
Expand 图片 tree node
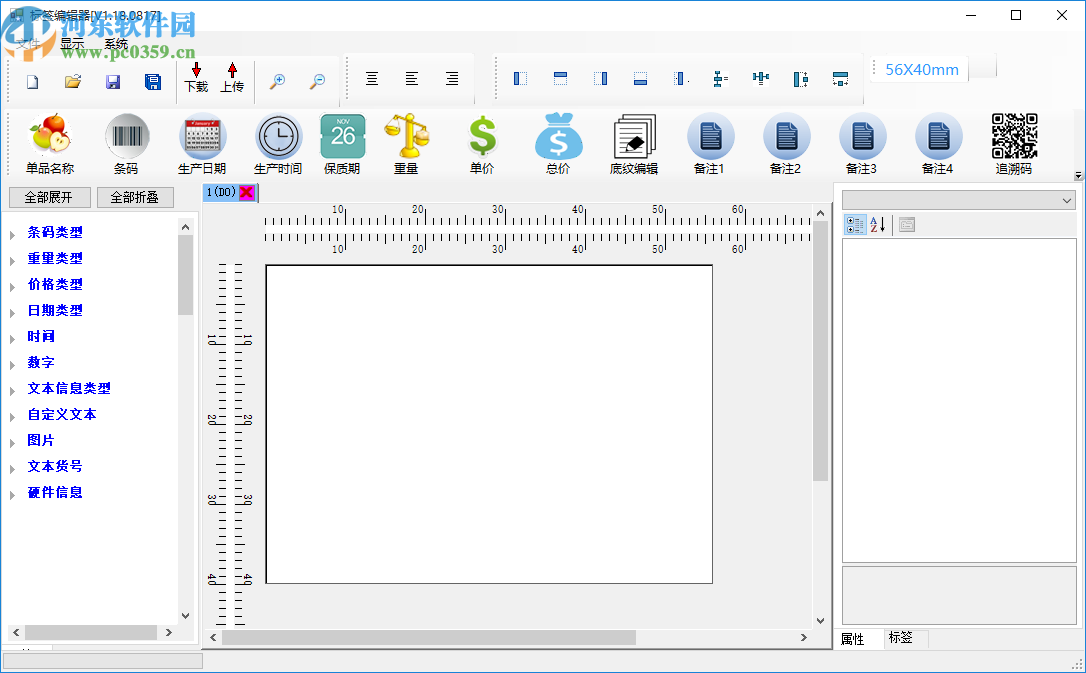tap(12, 443)
